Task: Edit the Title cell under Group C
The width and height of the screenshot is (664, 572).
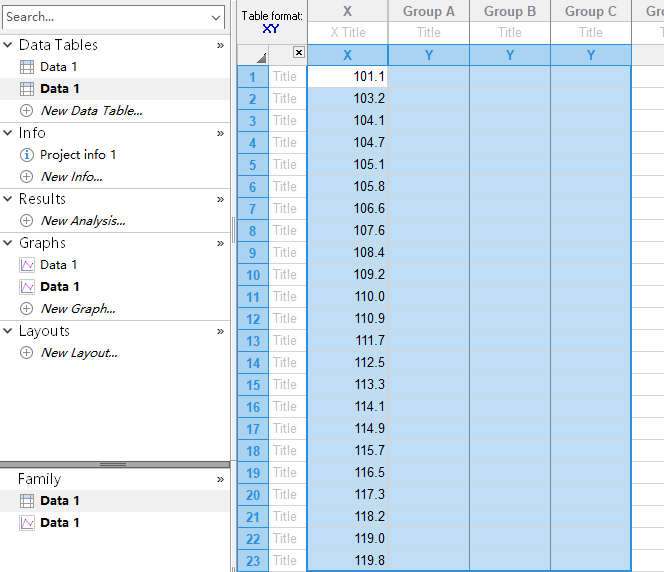Action: pyautogui.click(x=591, y=33)
